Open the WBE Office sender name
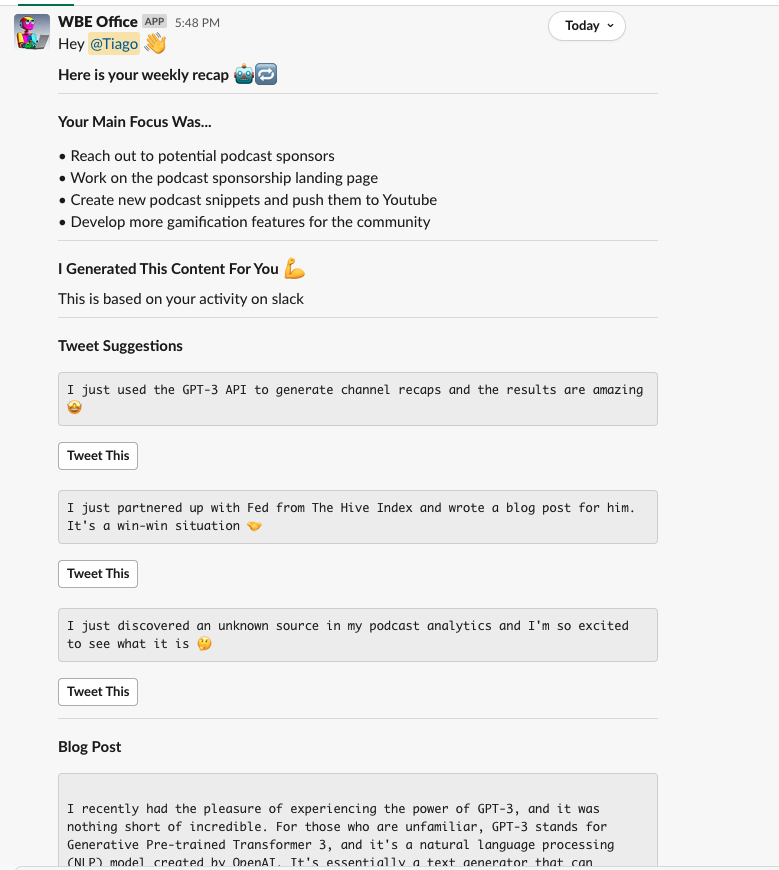The height and width of the screenshot is (870, 779). point(98,22)
